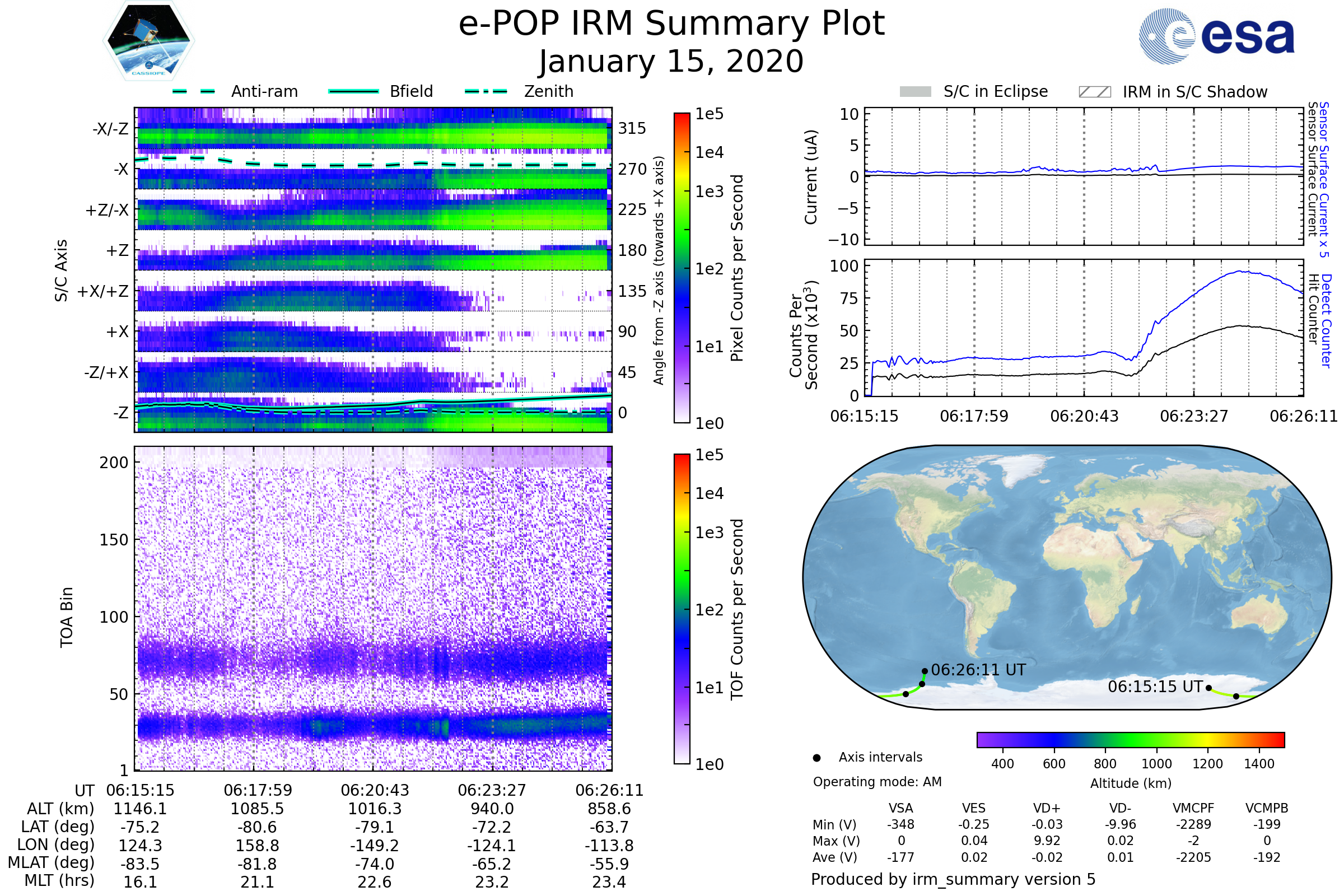Click the ESA logo

click(1216, 36)
